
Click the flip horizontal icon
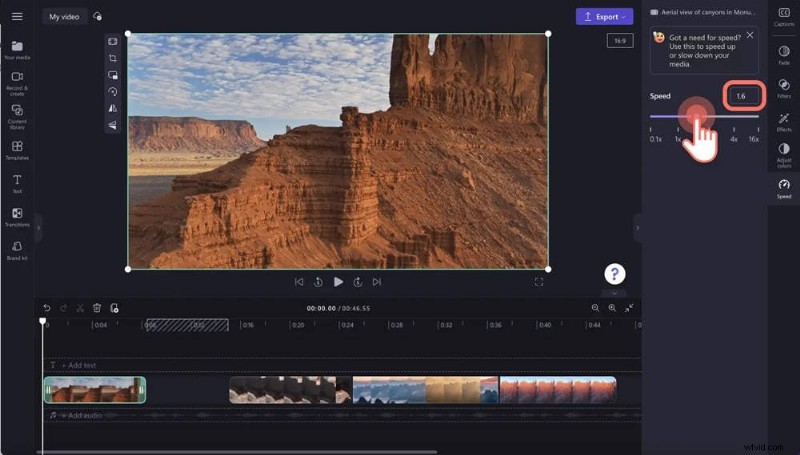tap(113, 108)
